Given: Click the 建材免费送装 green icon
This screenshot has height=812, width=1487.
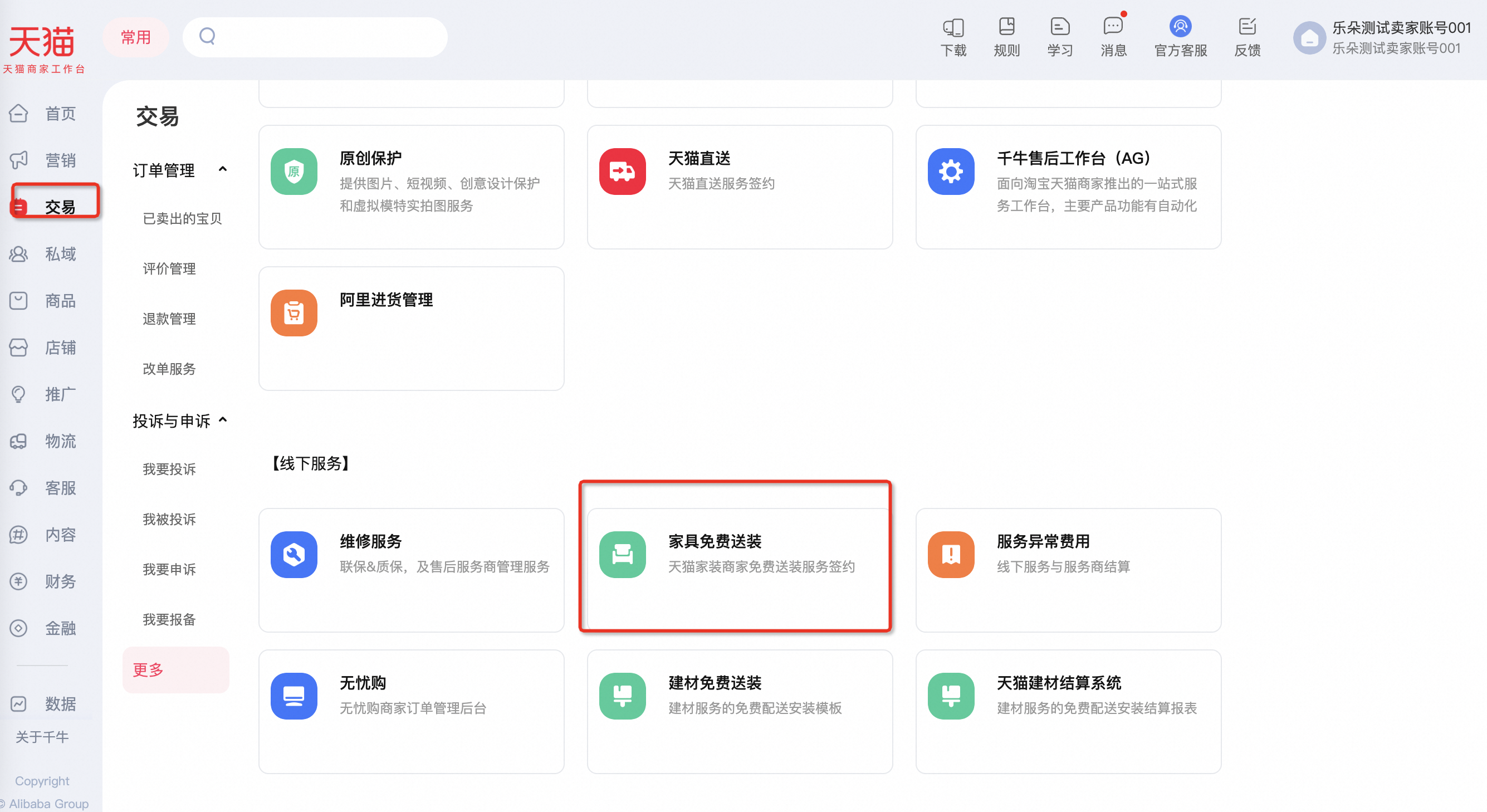Looking at the screenshot, I should (x=622, y=696).
